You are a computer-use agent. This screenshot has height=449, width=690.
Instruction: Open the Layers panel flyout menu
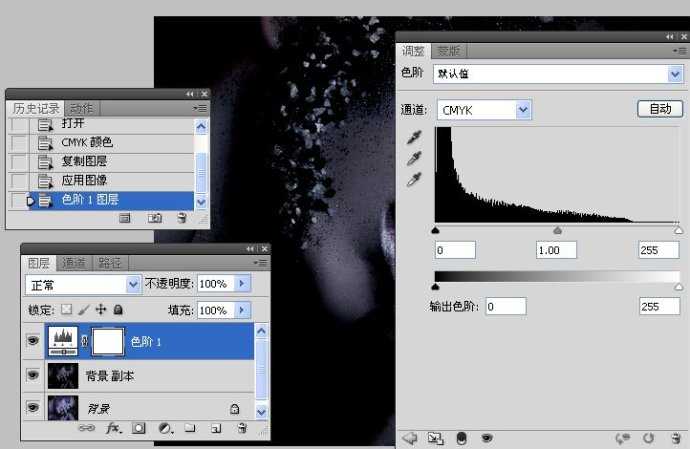tap(261, 263)
